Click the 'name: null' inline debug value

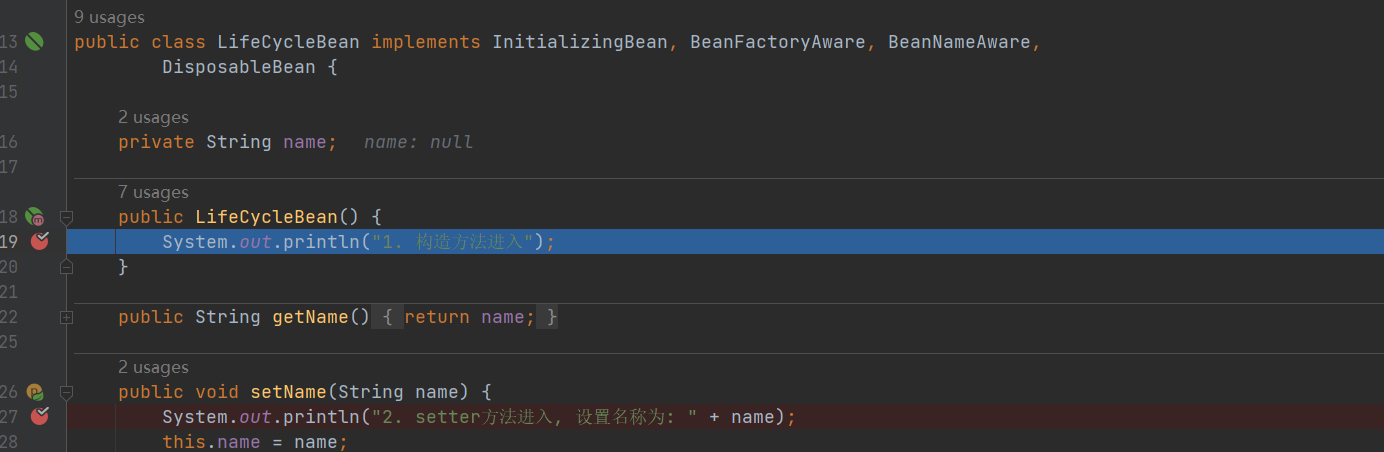[418, 142]
